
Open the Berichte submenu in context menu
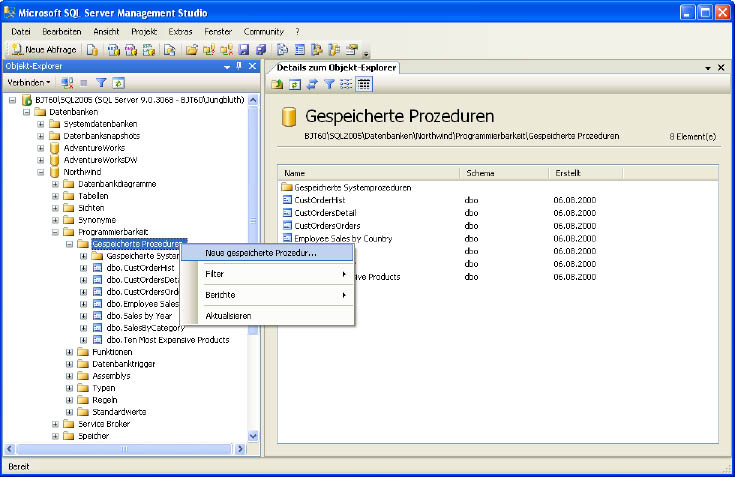click(267, 295)
